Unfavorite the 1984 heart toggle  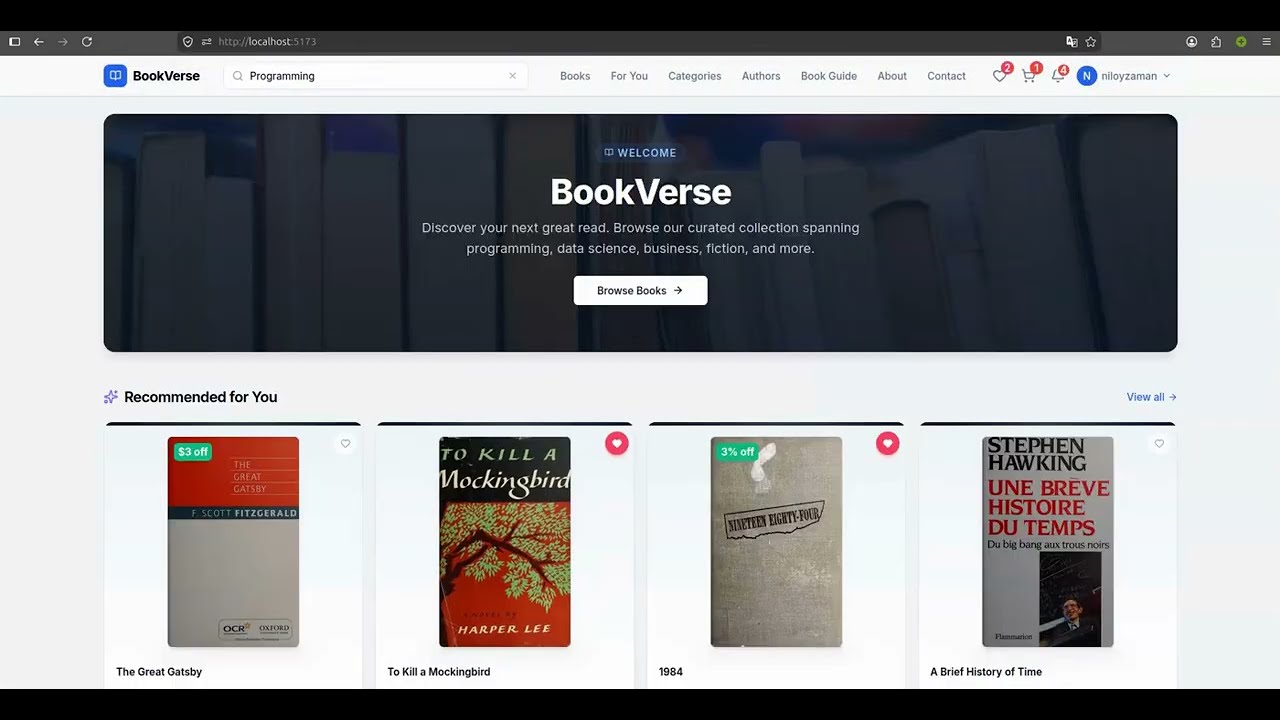coord(888,444)
